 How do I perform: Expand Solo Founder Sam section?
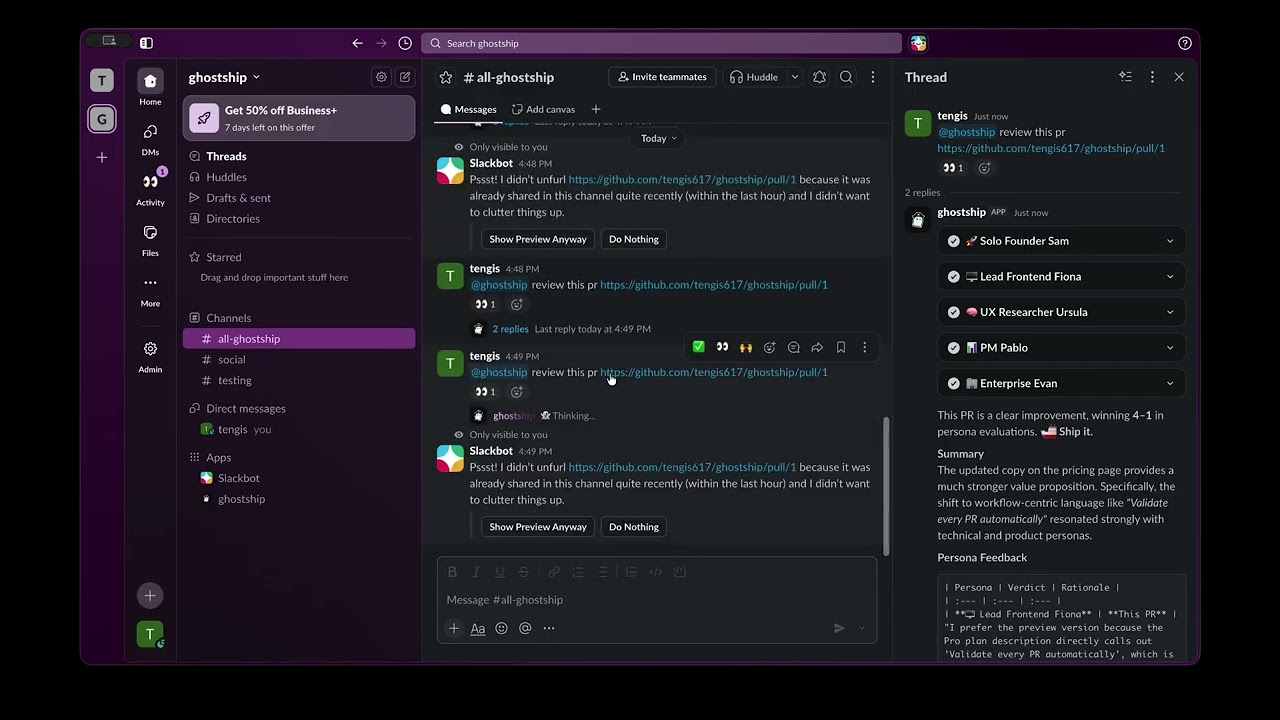(x=1062, y=241)
